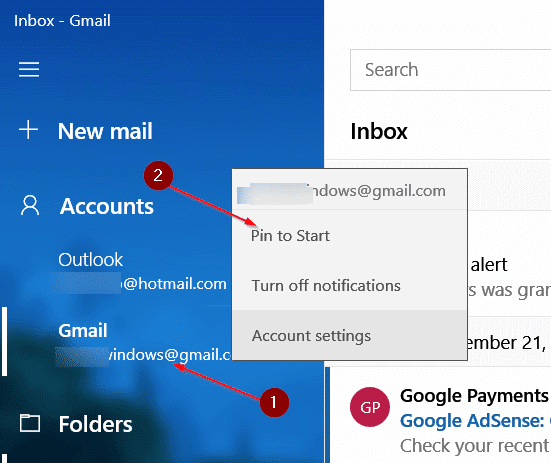Click the Folders folder icon
Screen dimensions: 551x463
click(x=30, y=423)
